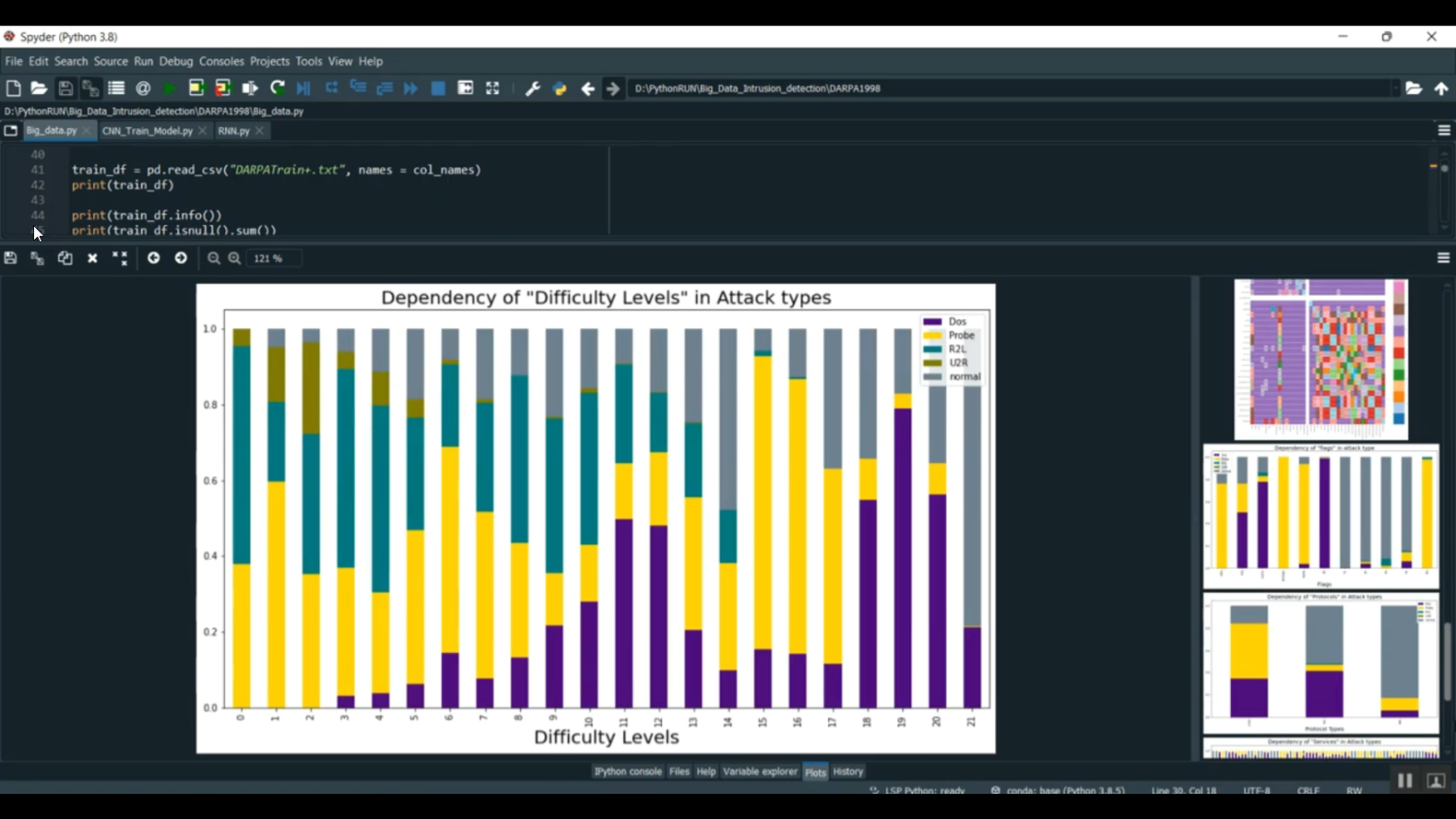Select the Protocols attack types plot thumbnail
The height and width of the screenshot is (819, 1456).
(1320, 665)
